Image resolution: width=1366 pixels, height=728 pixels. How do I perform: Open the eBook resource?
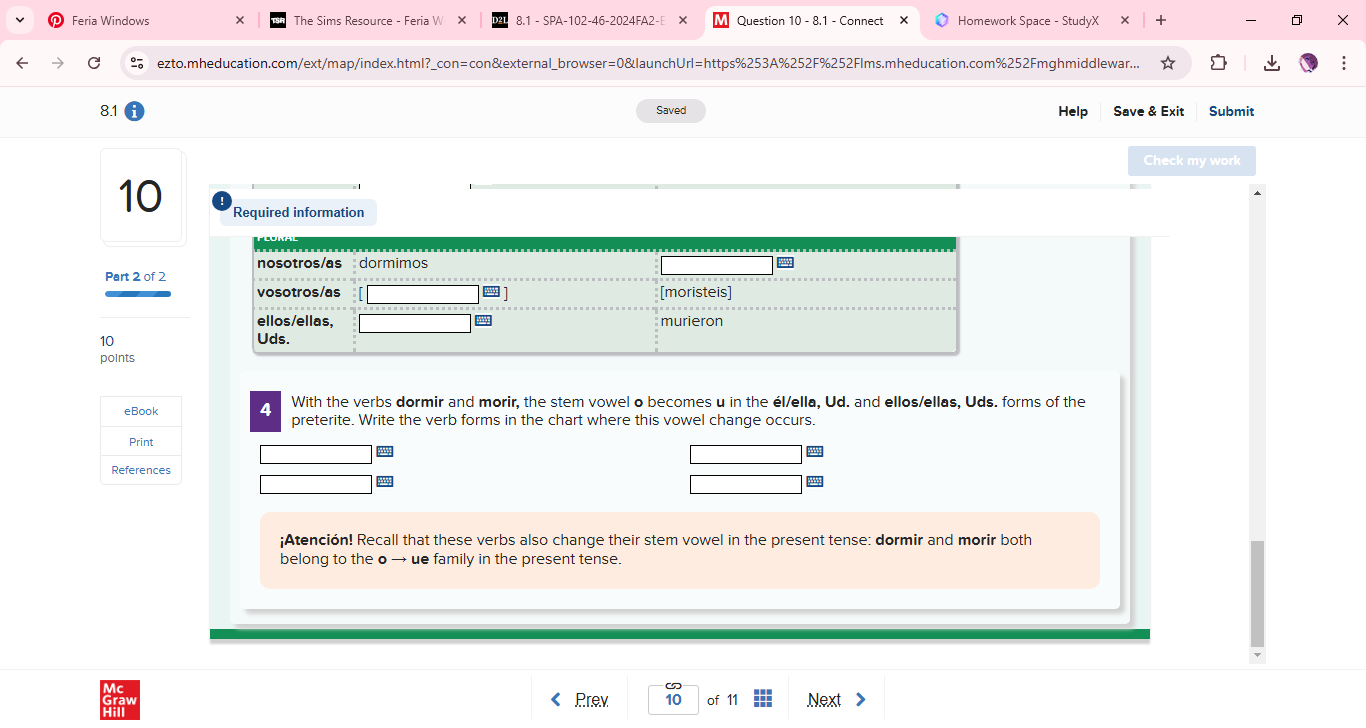[141, 411]
